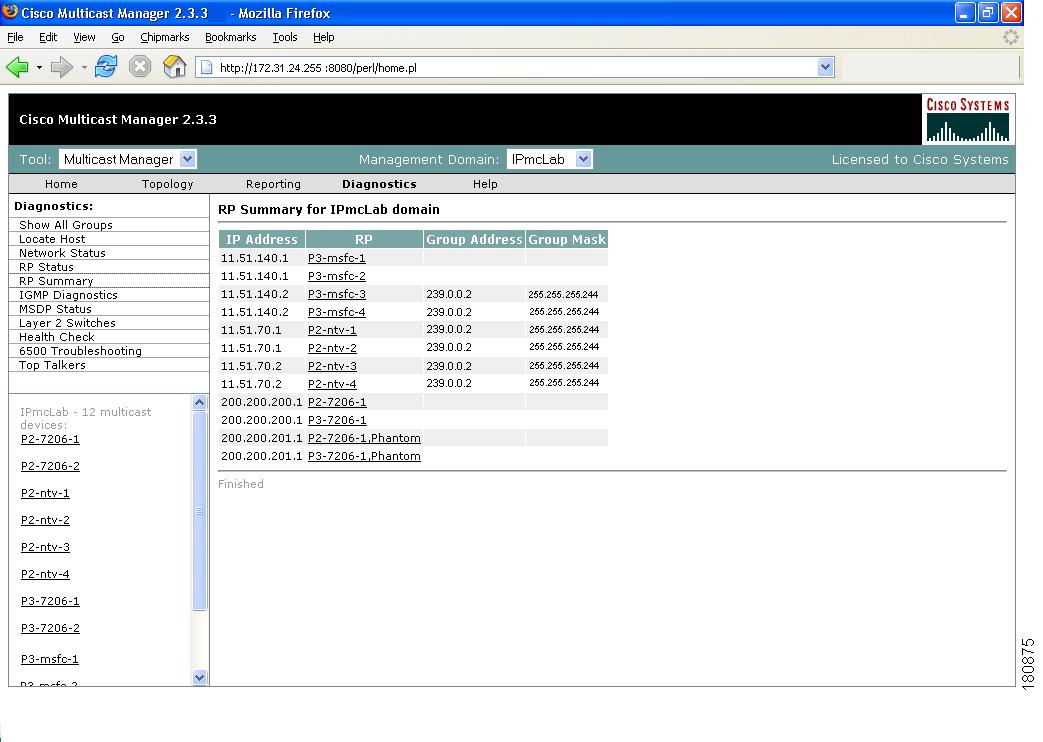This screenshot has width=1043, height=742.
Task: Switch to the Topology tab
Action: coord(168,184)
